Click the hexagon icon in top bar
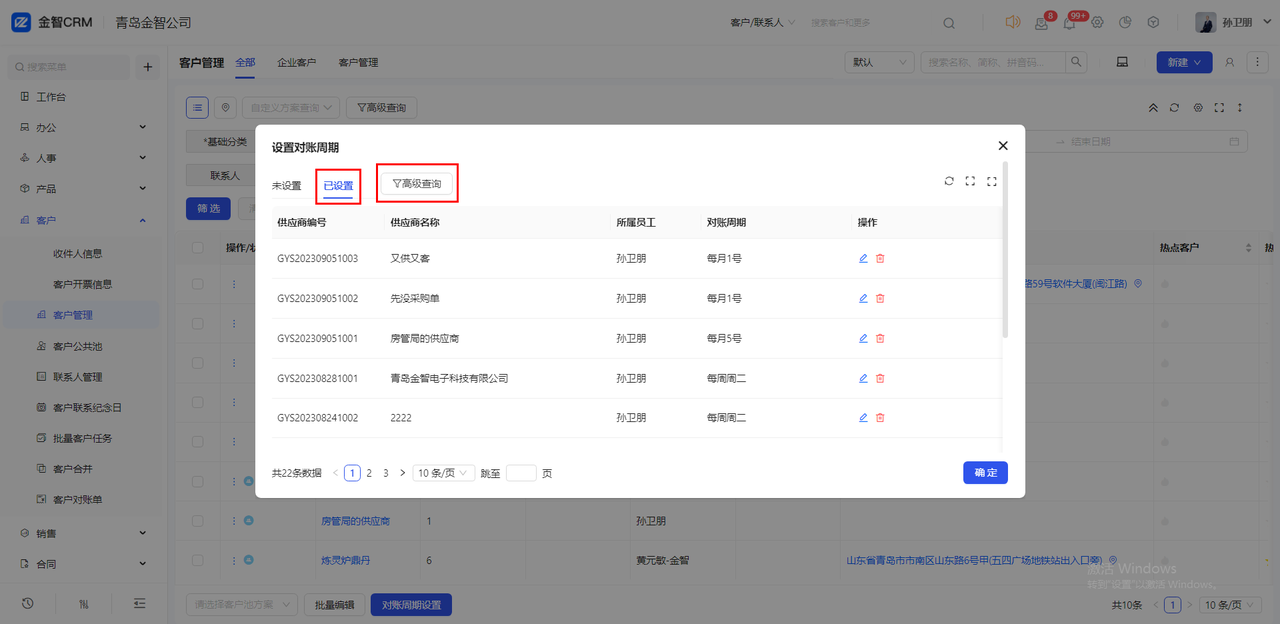This screenshot has height=624, width=1280. pos(1153,23)
